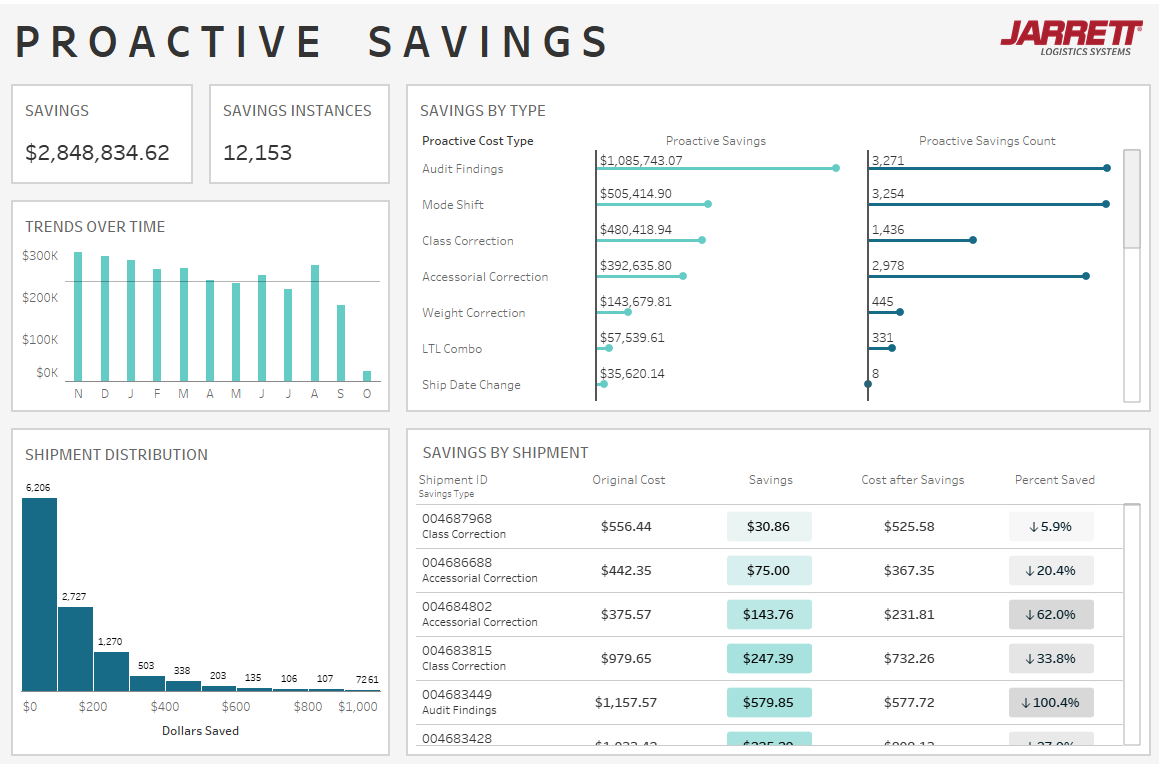The image size is (1163, 768).
Task: Click the September bar in Trends Over Time
Action: (340, 344)
